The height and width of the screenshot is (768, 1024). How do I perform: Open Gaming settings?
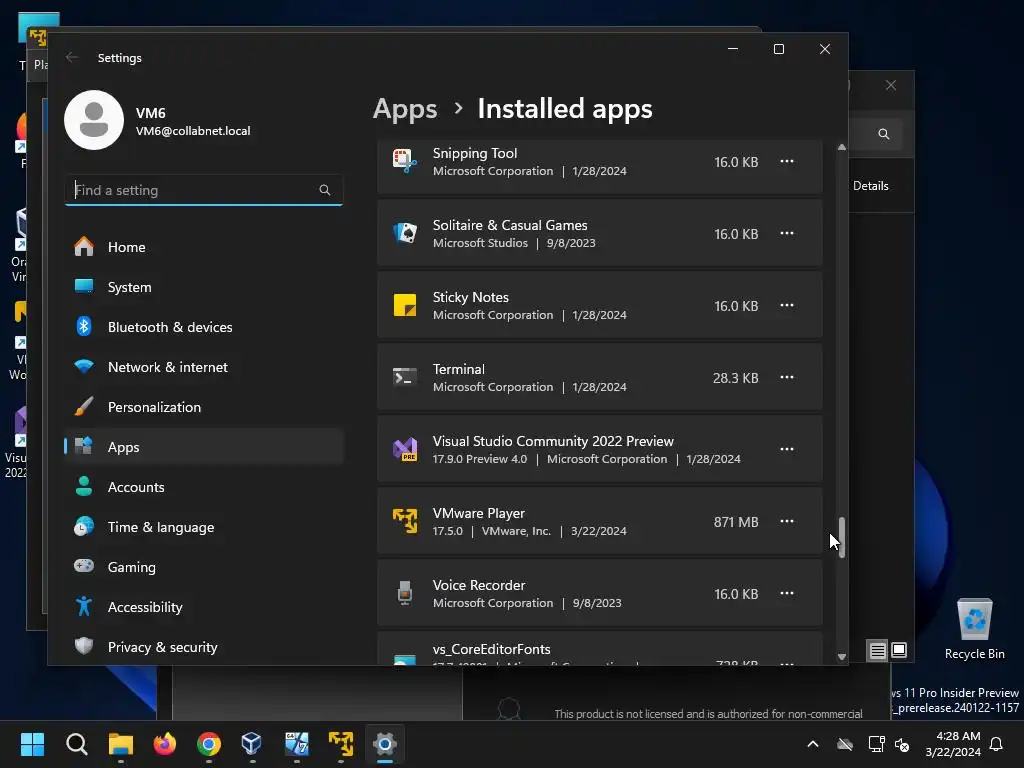(x=204, y=567)
